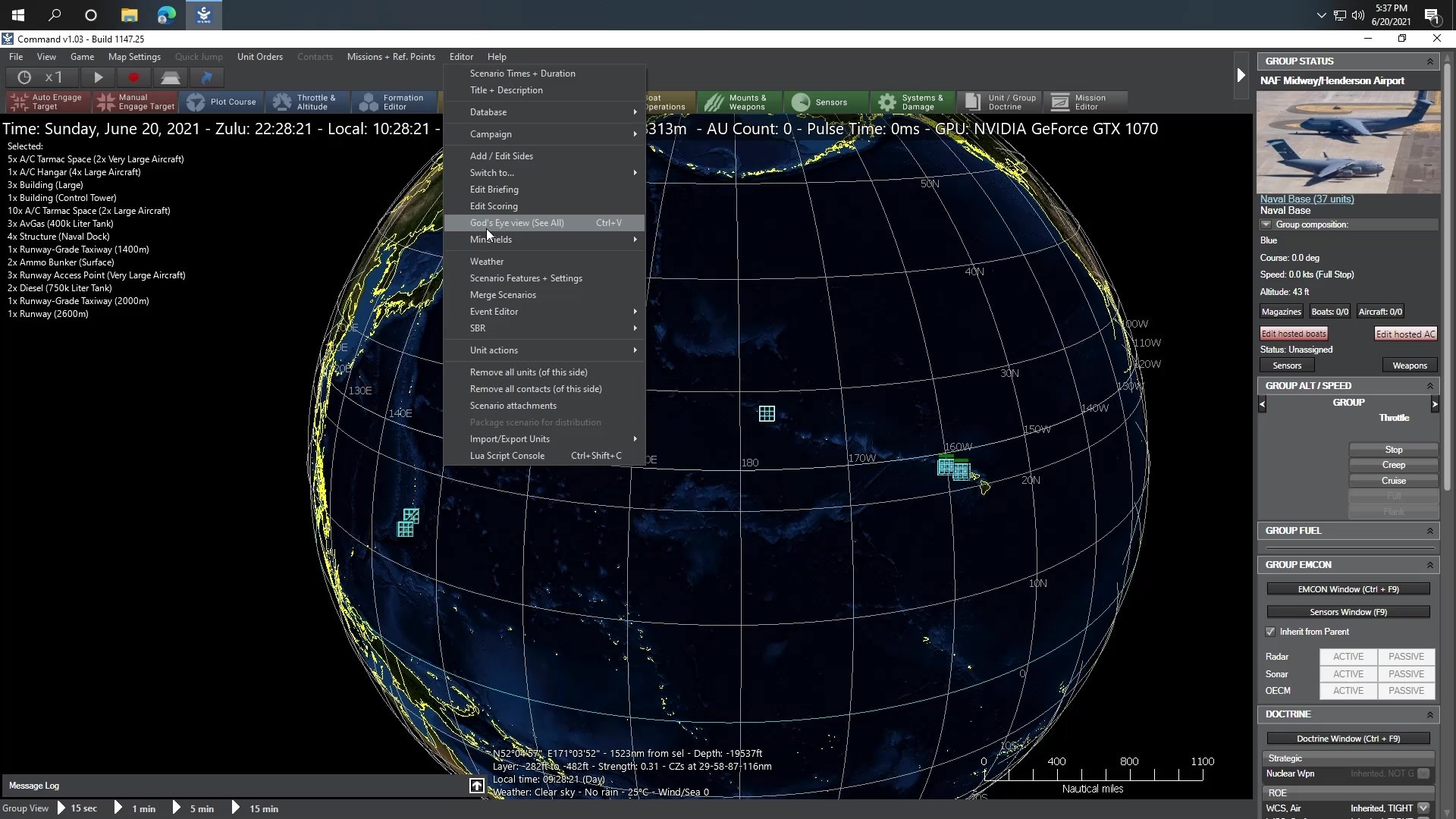Click the red record button
This screenshot has height=819, width=1456.
pos(133,77)
